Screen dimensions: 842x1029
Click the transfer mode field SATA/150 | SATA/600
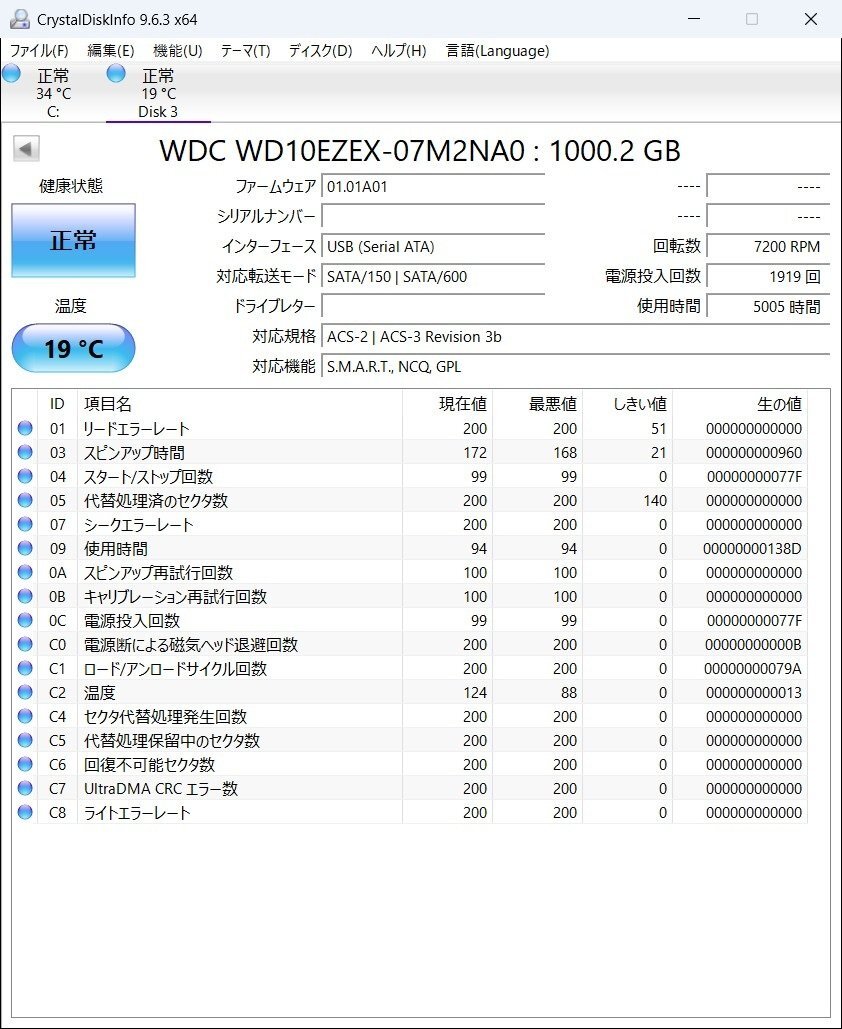click(433, 277)
